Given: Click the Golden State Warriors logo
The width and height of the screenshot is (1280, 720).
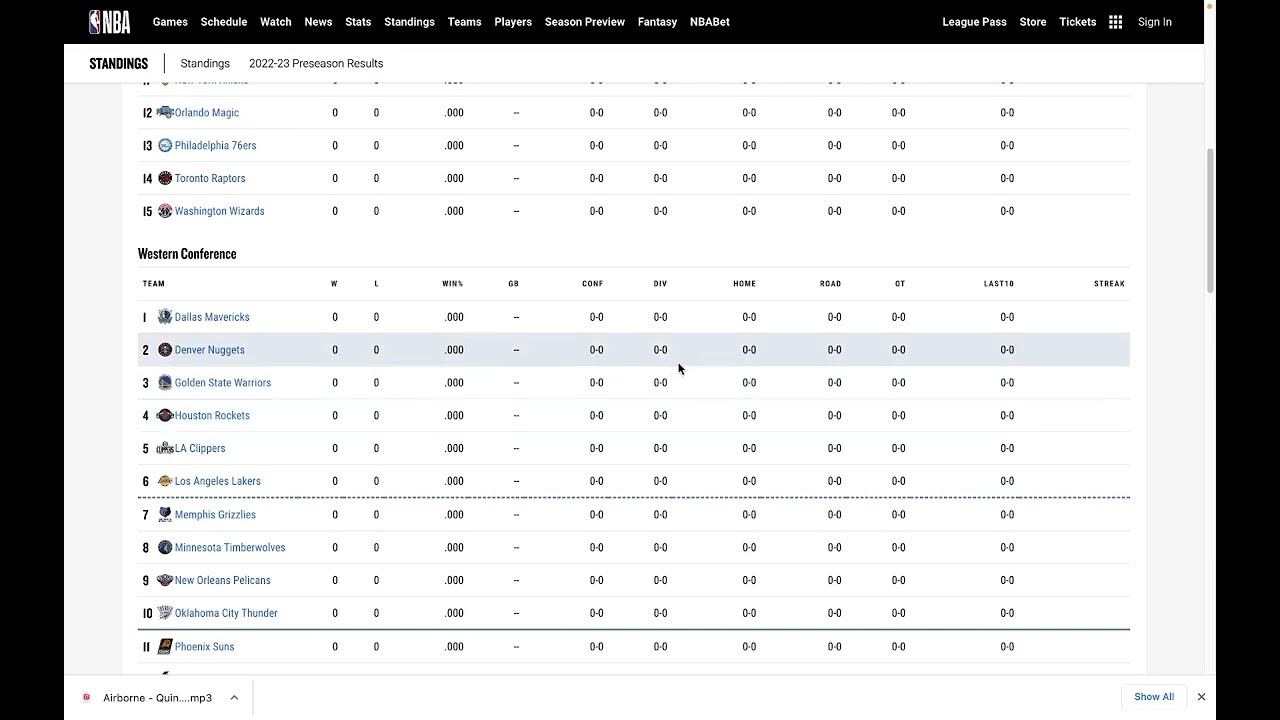Looking at the screenshot, I should coord(165,383).
